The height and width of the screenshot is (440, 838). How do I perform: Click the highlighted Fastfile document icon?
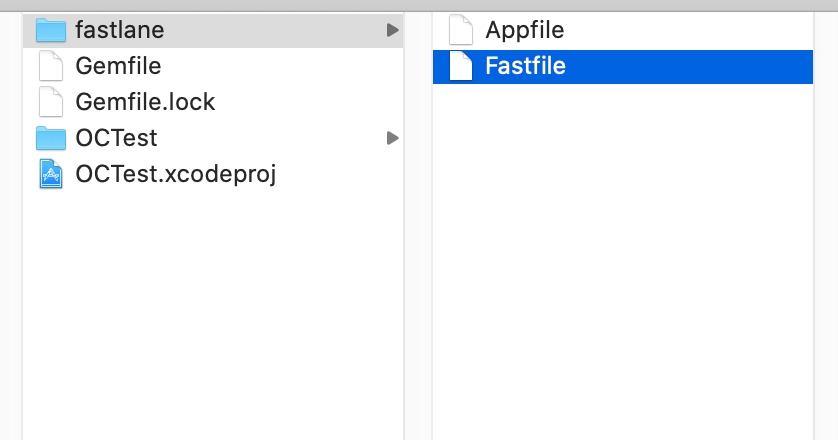point(461,66)
